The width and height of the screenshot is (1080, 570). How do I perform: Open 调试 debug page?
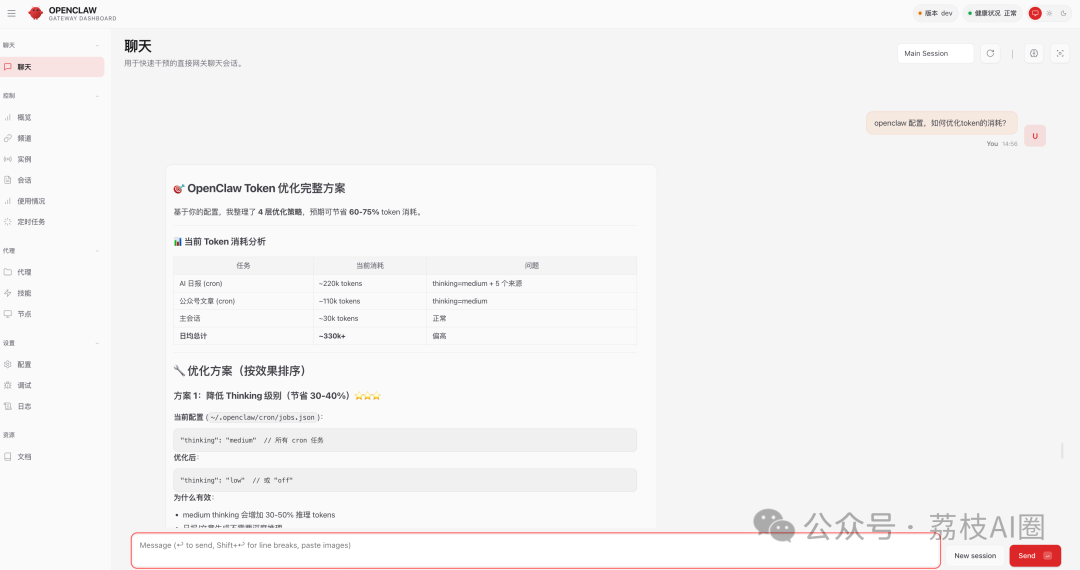52,386
